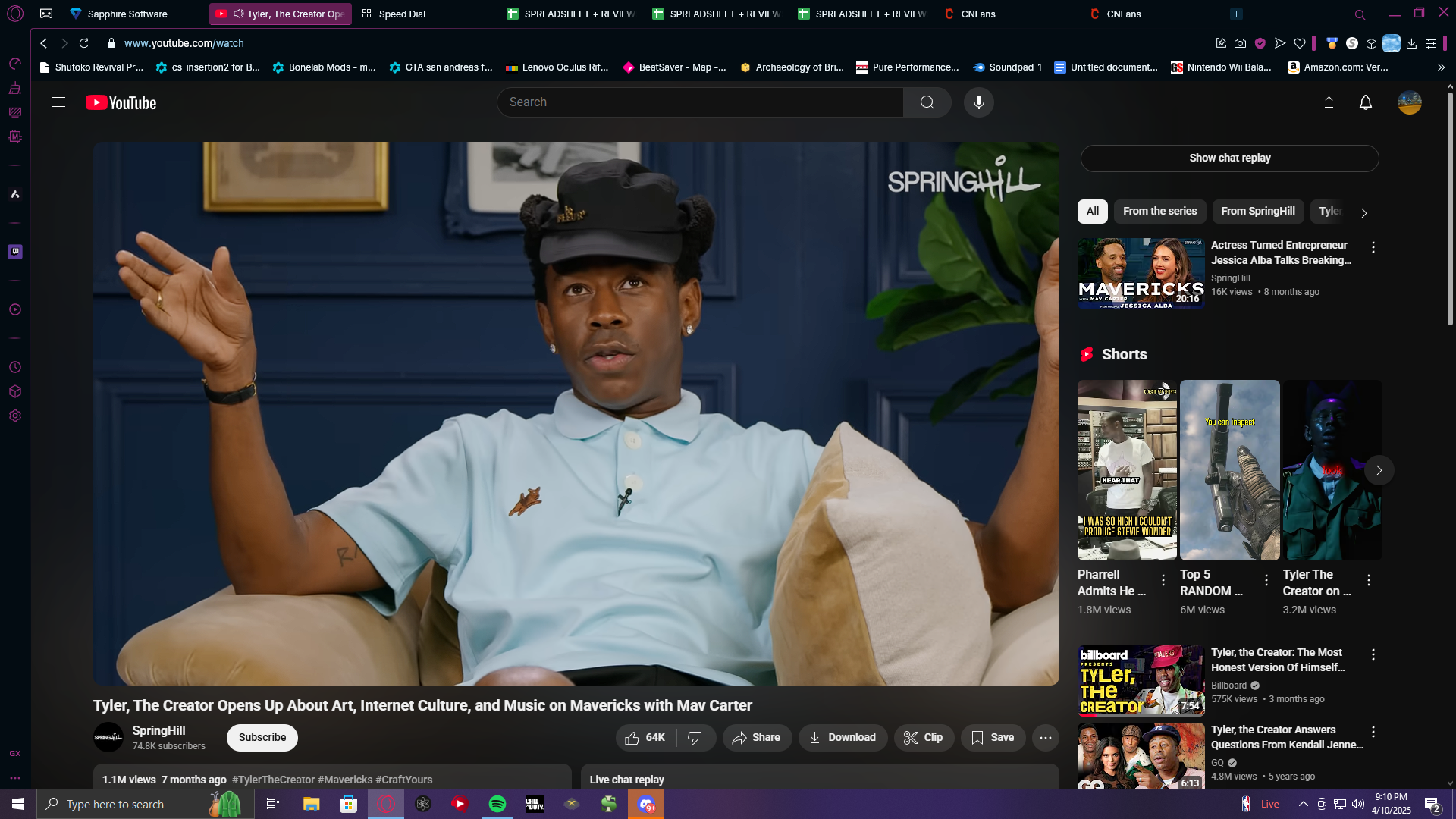Image resolution: width=1456 pixels, height=819 pixels.
Task: Open the YouTube notifications bell
Action: click(x=1365, y=102)
